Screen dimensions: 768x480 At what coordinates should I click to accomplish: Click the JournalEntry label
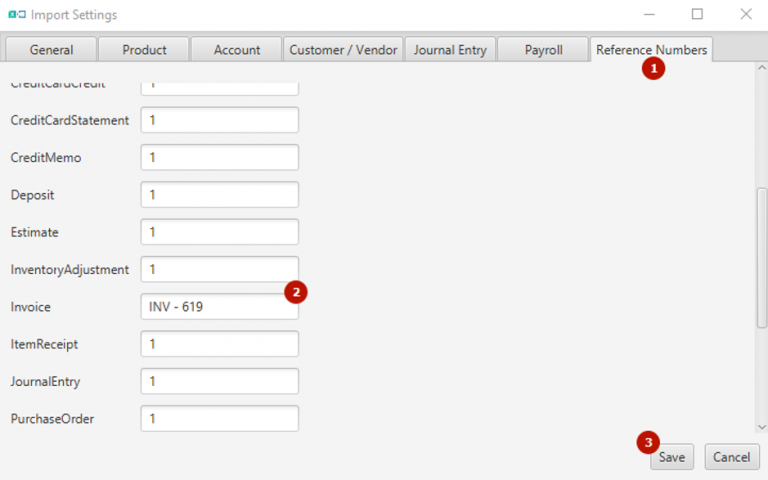coord(45,382)
